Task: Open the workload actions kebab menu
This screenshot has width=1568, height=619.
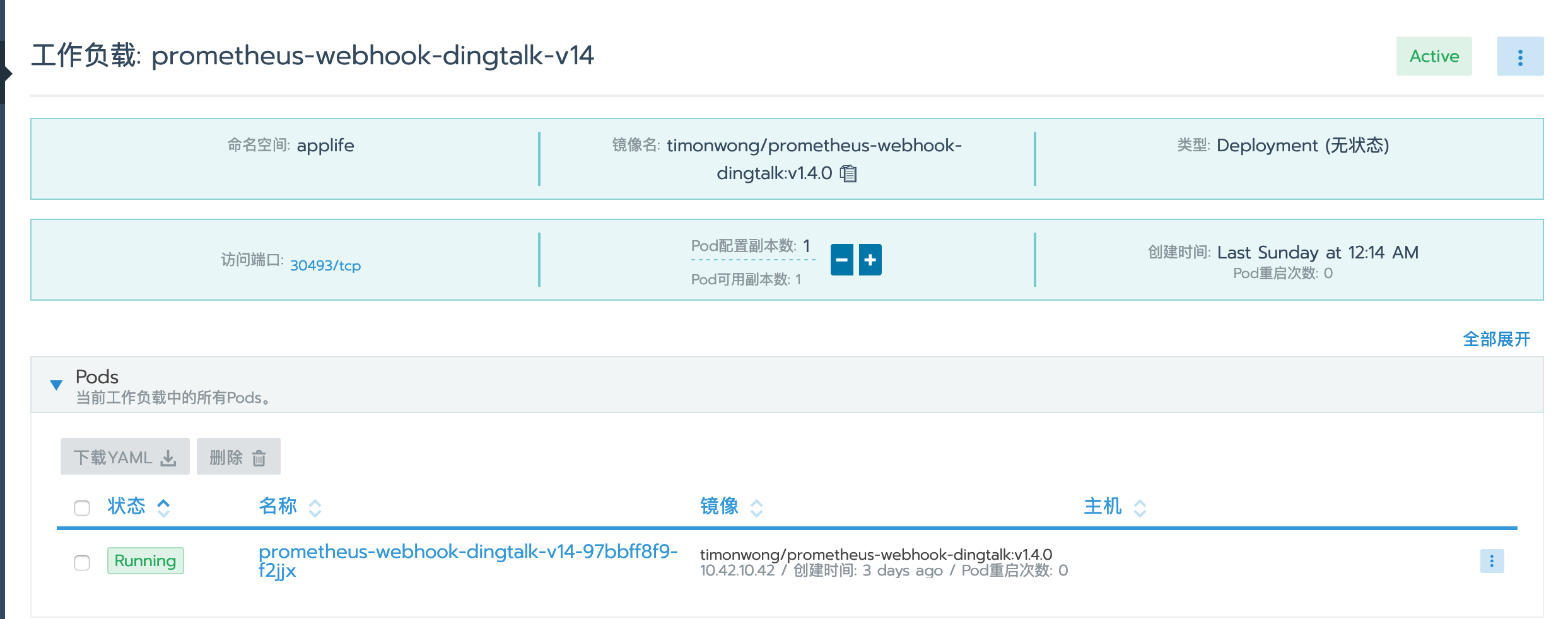Action: pyautogui.click(x=1521, y=56)
